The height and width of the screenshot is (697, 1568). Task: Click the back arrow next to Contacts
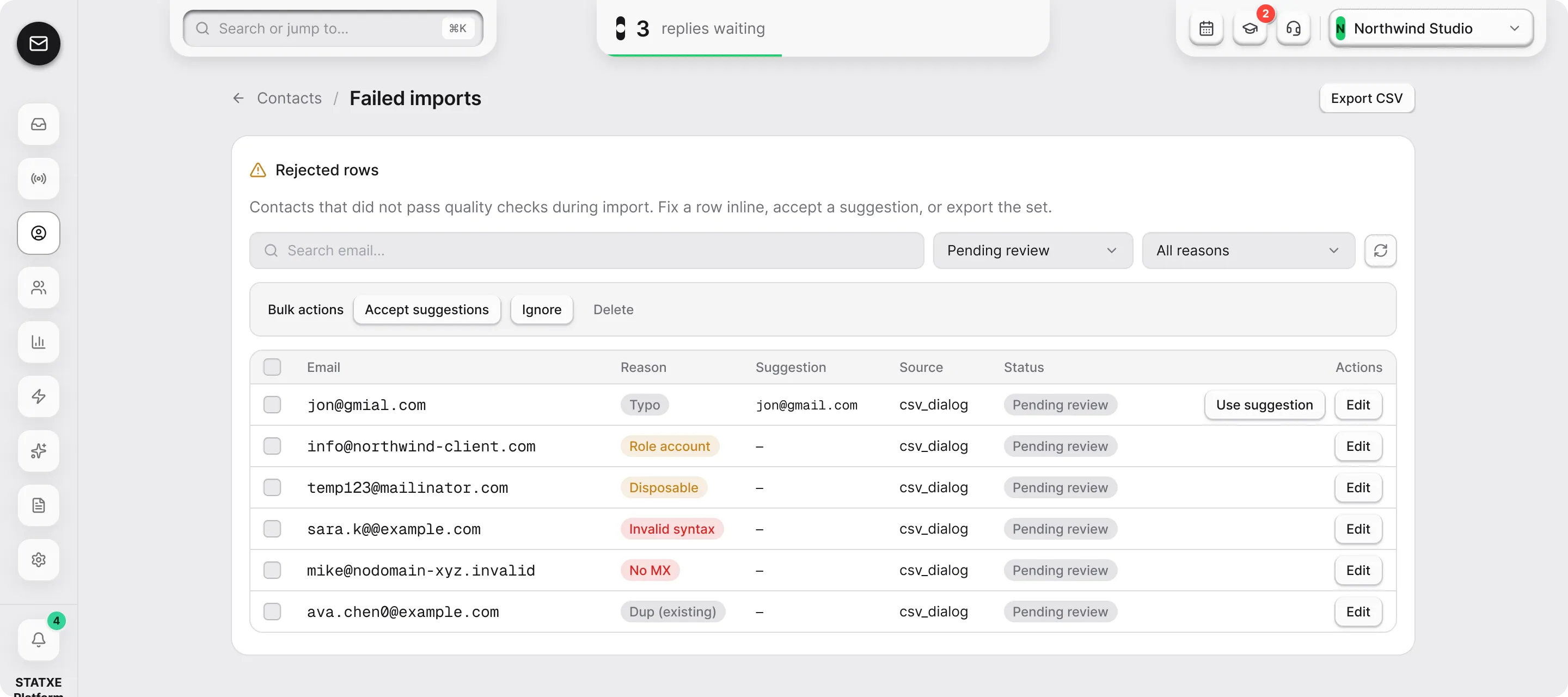pos(238,98)
